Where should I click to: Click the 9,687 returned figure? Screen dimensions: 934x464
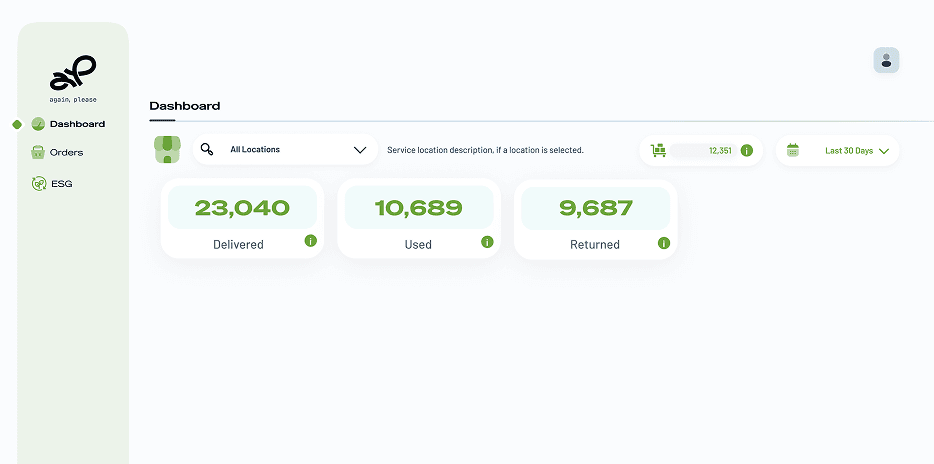pyautogui.click(x=596, y=208)
